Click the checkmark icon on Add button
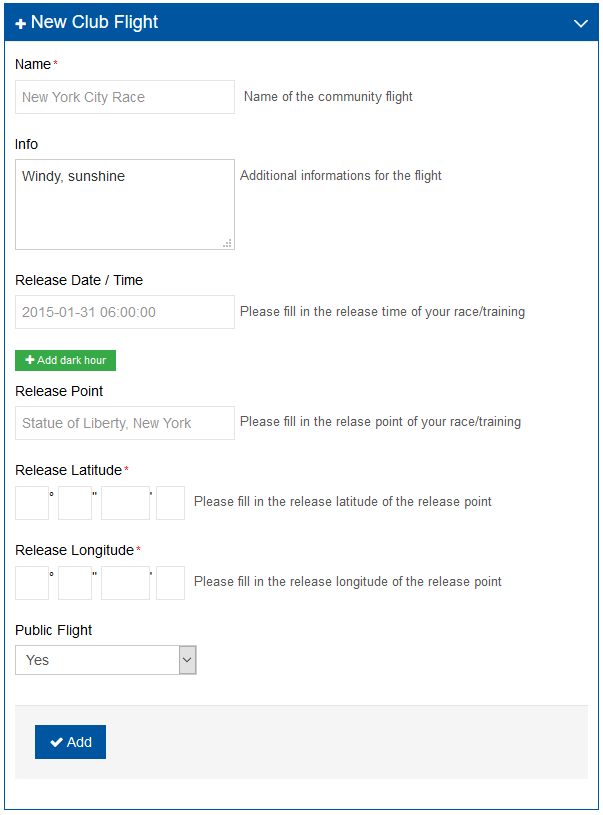The image size is (603, 815). (x=56, y=742)
